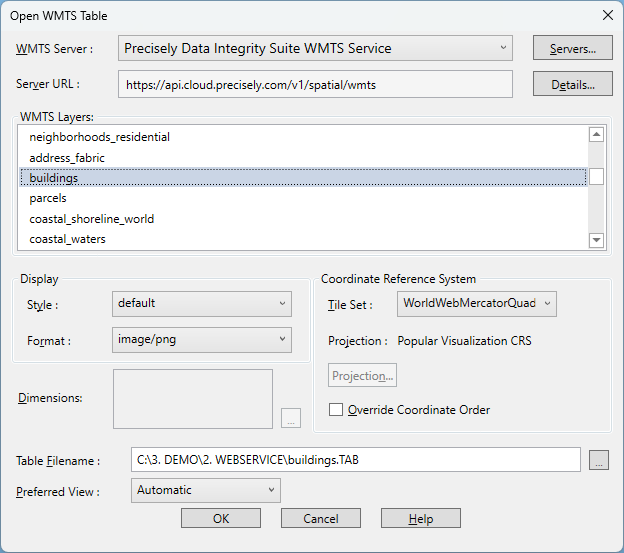Expand the Tile Set dropdown
The image size is (624, 553).
[x=477, y=303]
